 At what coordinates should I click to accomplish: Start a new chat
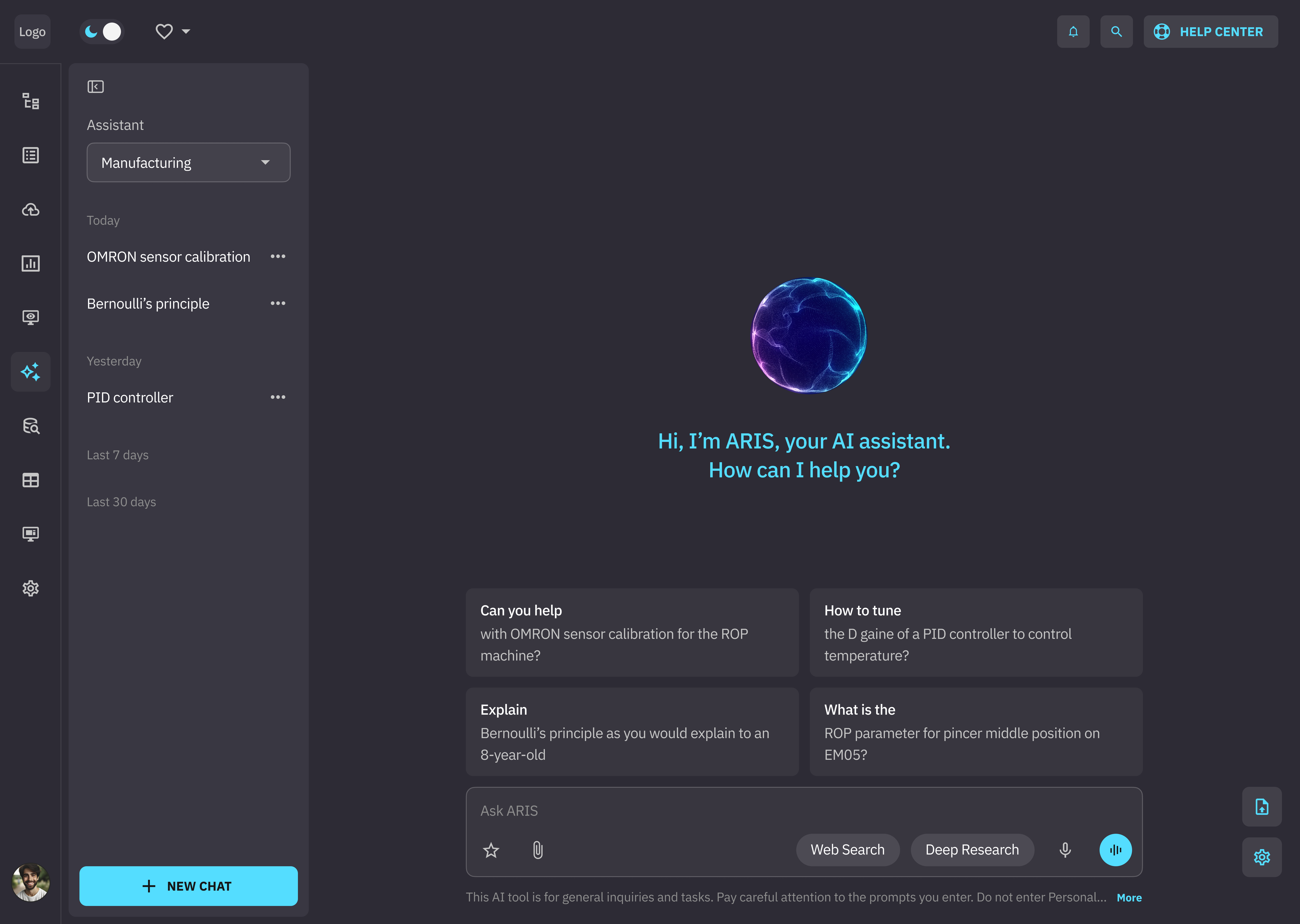tap(188, 886)
